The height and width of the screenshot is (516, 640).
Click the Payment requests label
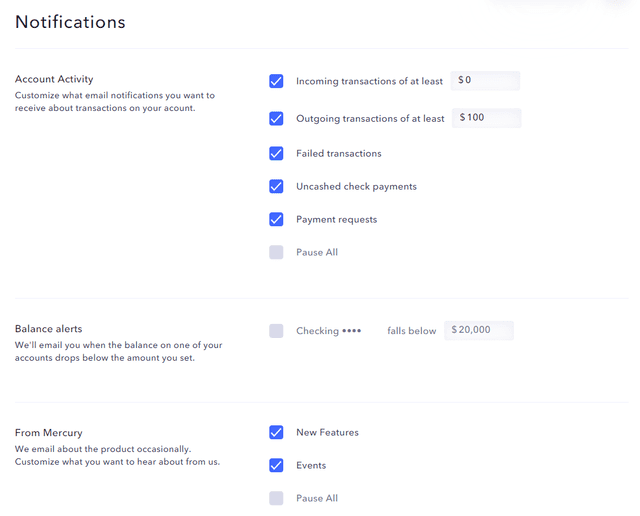tap(337, 220)
